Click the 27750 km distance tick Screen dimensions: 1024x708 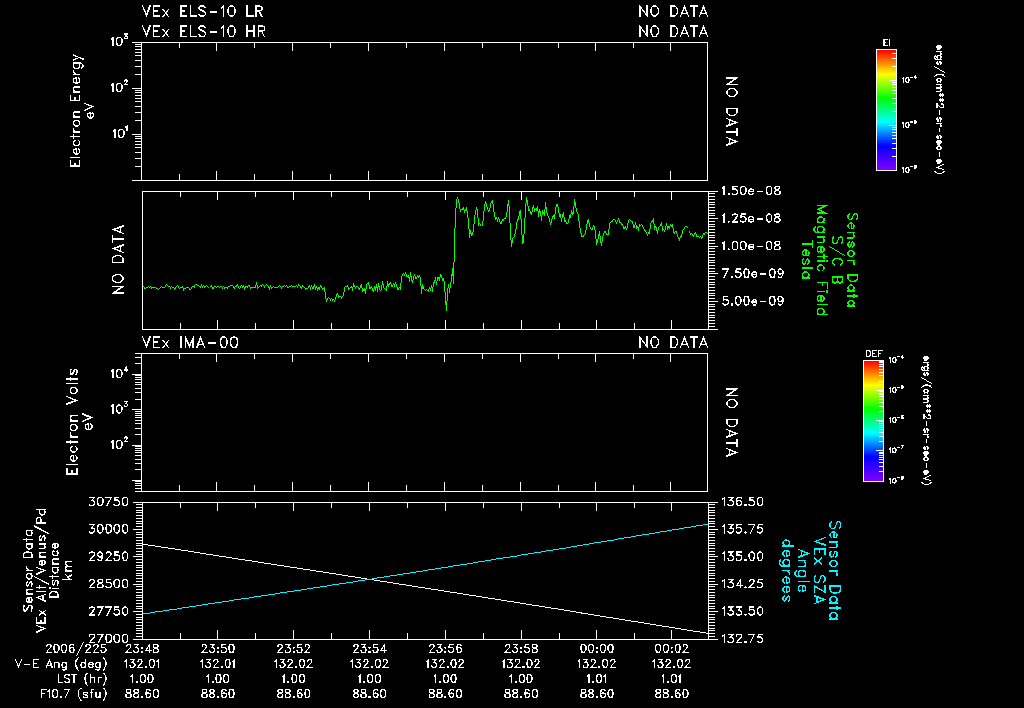tap(108, 611)
